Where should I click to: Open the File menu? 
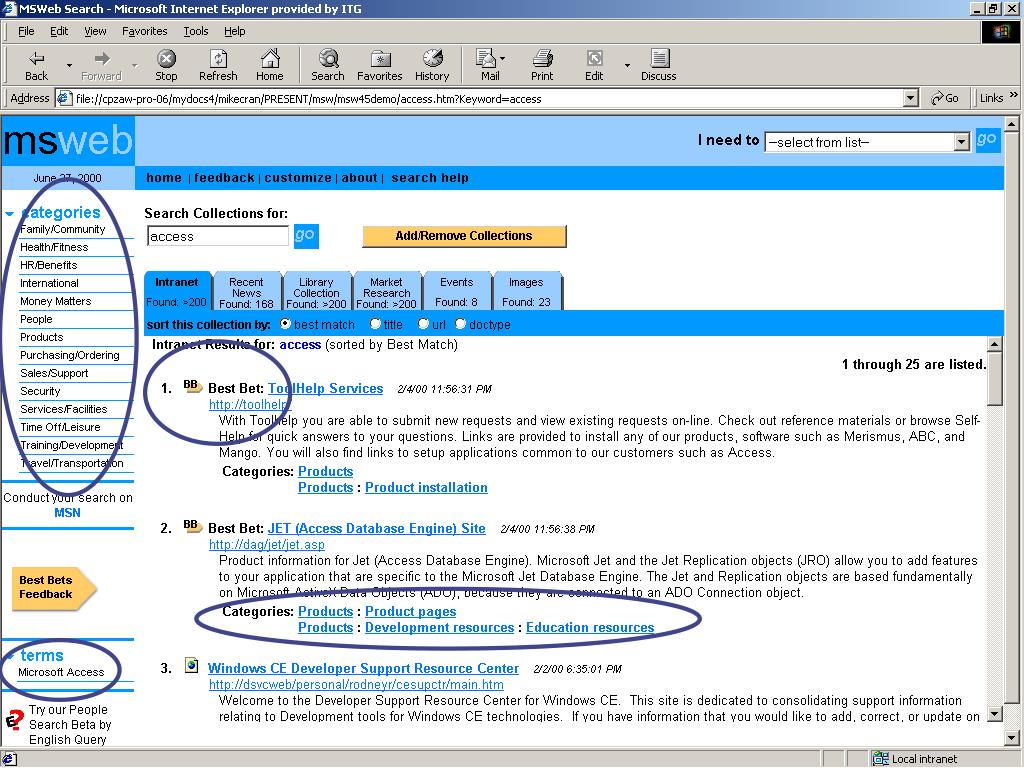tap(26, 31)
